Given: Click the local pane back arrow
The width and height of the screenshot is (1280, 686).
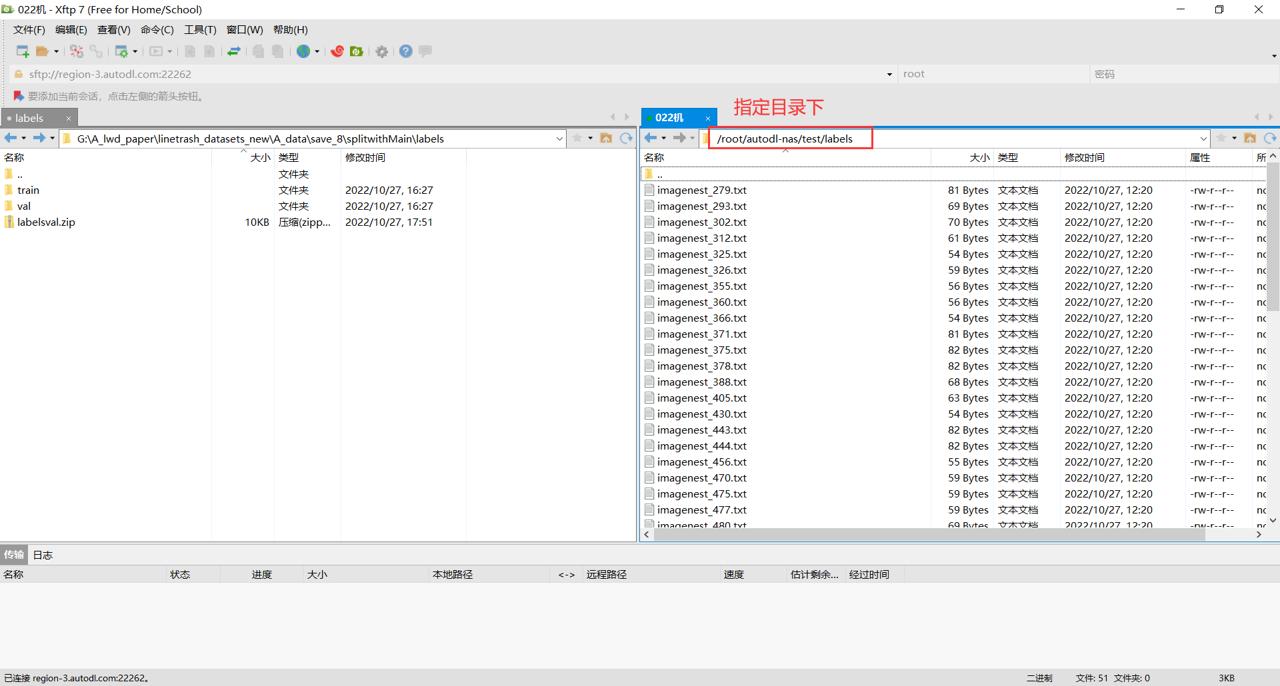Looking at the screenshot, I should point(11,138).
